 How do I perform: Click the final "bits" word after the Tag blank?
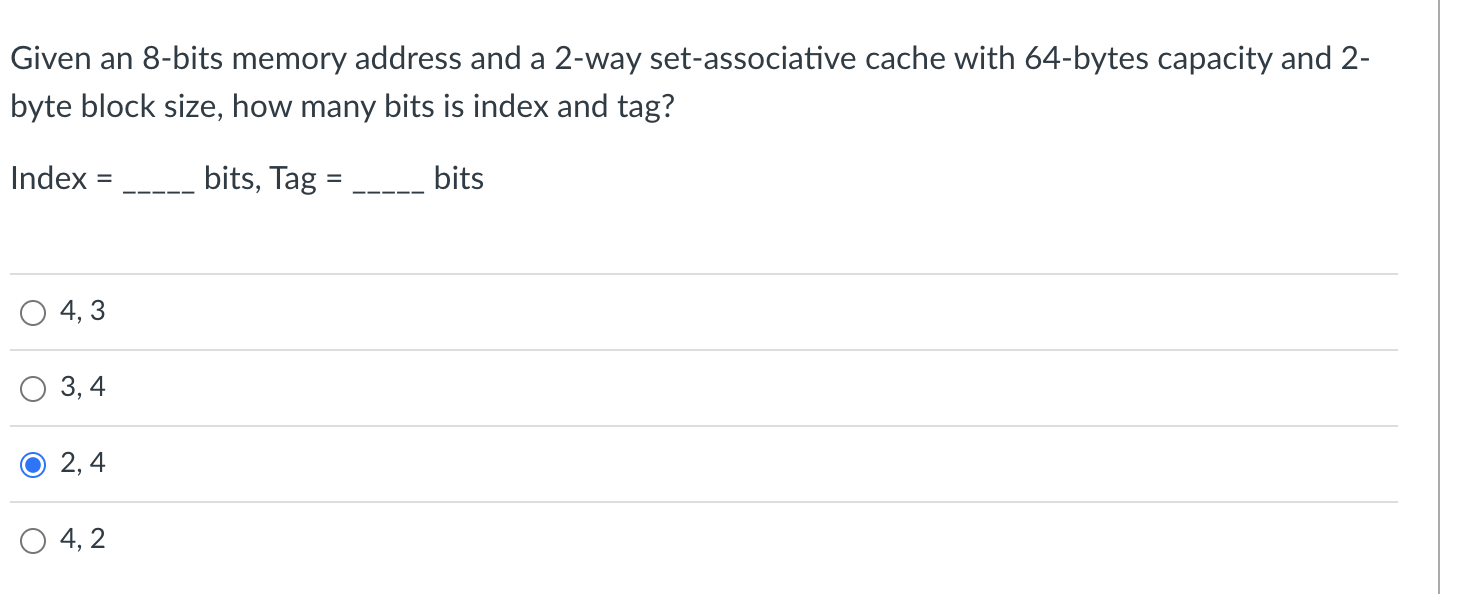click(459, 179)
